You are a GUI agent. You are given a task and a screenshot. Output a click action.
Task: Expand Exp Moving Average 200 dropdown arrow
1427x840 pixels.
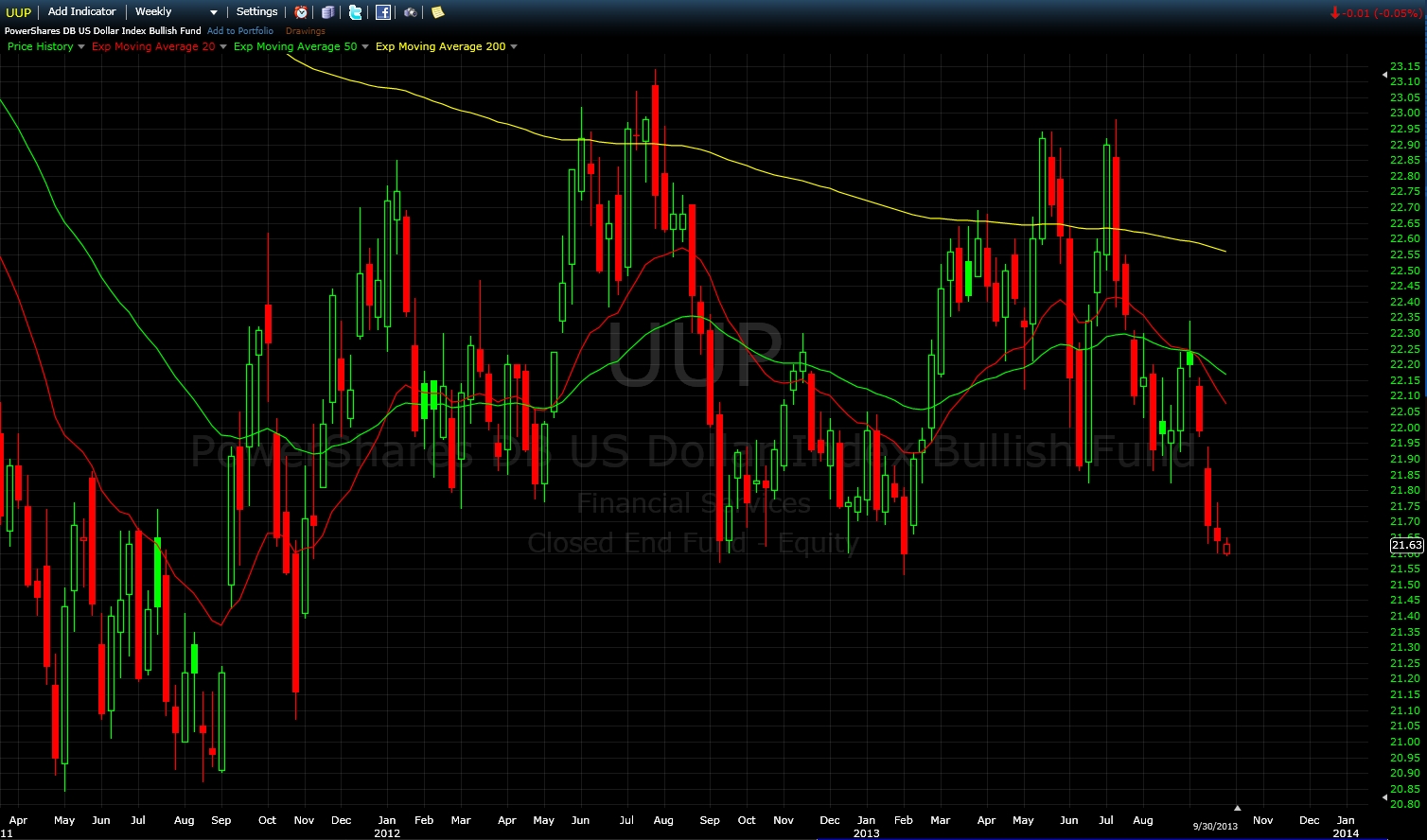pyautogui.click(x=514, y=46)
